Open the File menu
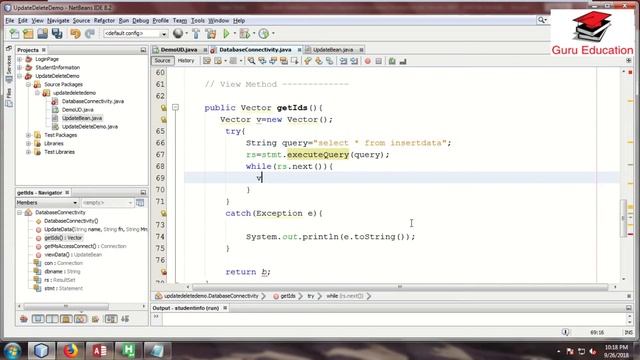 (x=9, y=20)
